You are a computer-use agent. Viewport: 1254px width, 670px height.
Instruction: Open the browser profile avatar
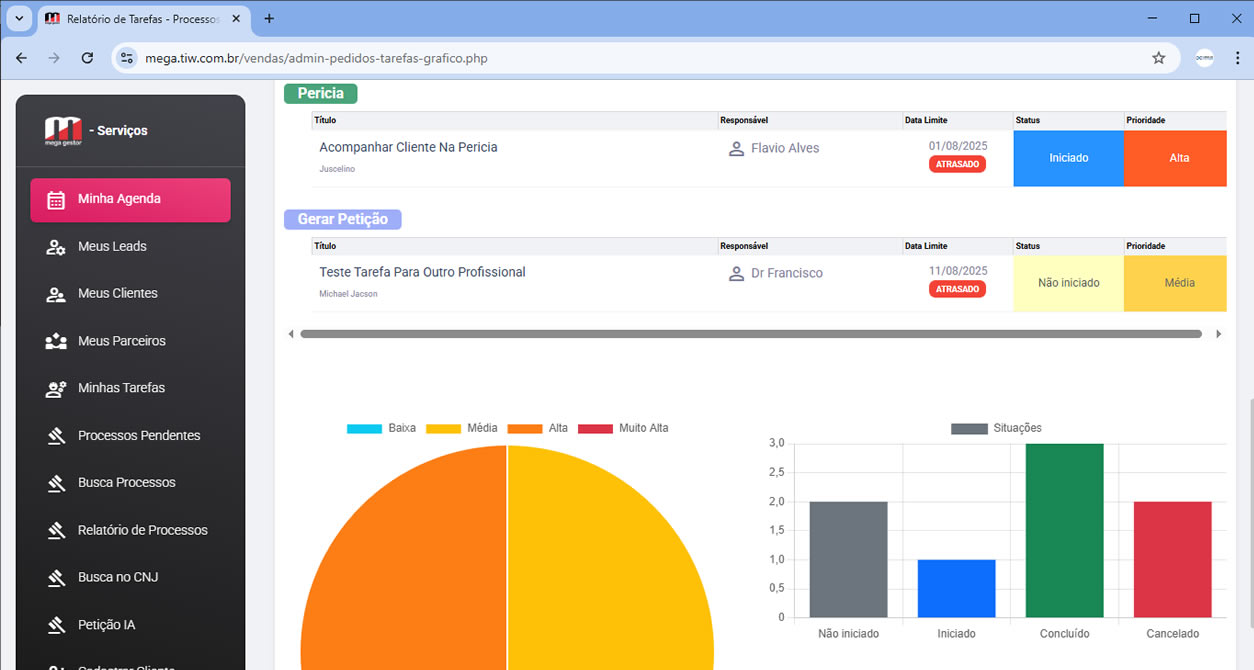pos(1204,58)
